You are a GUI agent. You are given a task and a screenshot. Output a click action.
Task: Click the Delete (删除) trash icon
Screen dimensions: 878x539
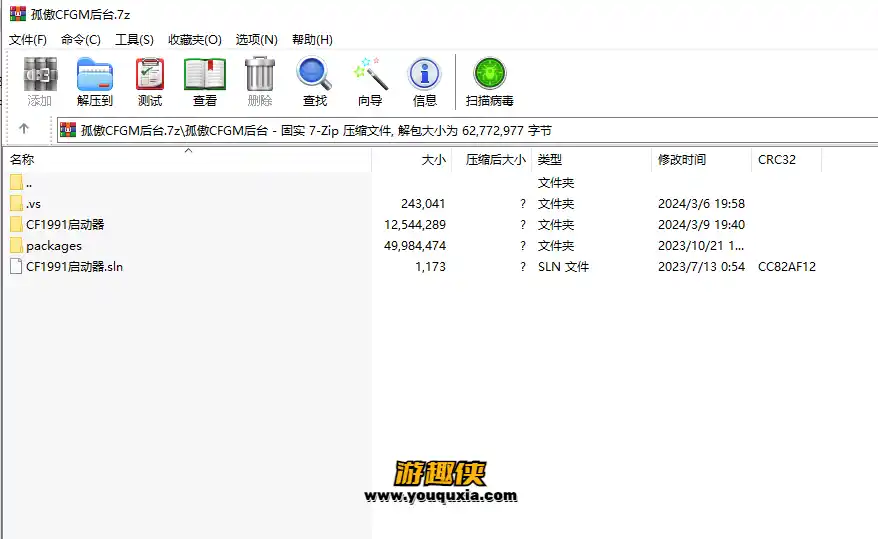coord(260,74)
